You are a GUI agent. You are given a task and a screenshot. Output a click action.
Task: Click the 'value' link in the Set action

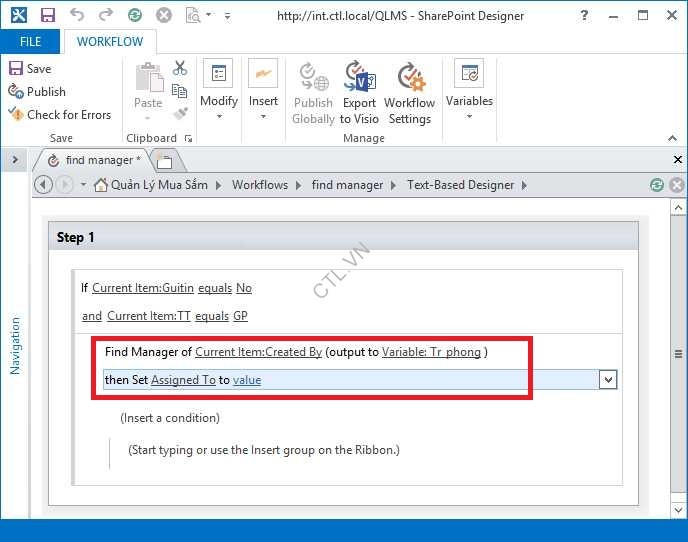pos(247,380)
